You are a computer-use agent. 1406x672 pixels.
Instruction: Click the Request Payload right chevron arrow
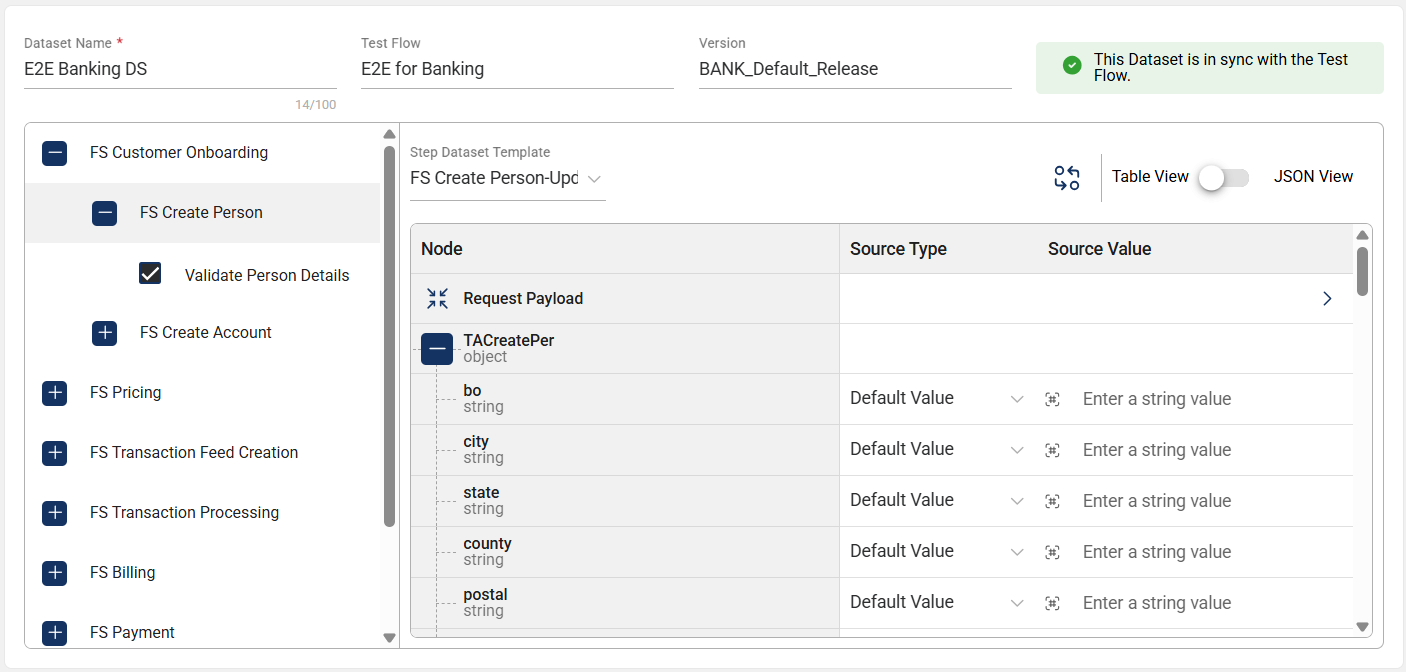coord(1327,298)
